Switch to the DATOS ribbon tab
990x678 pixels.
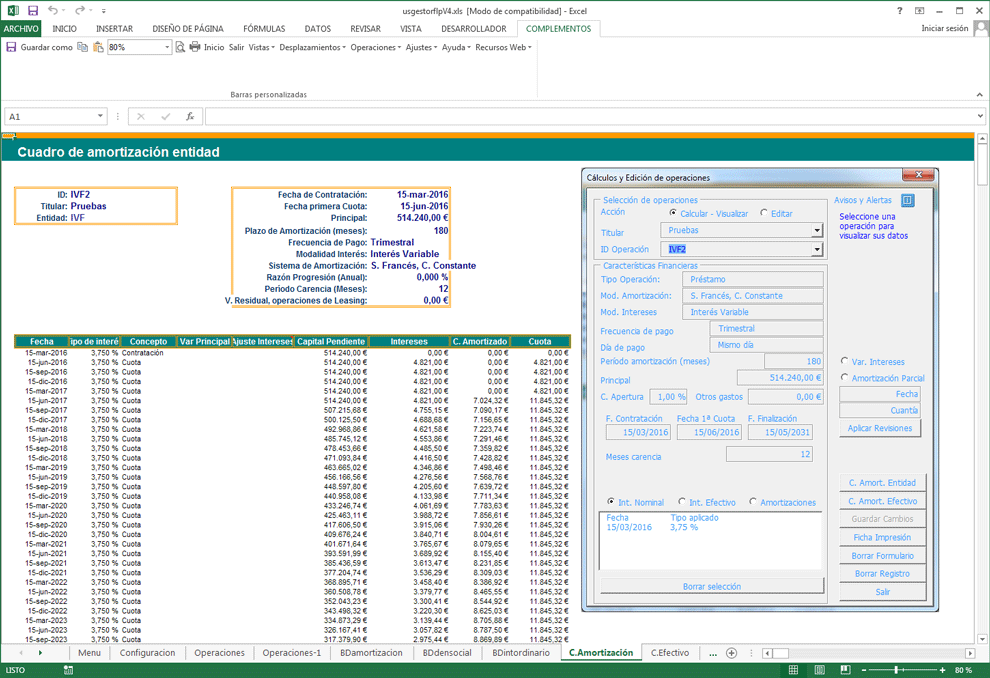(318, 29)
